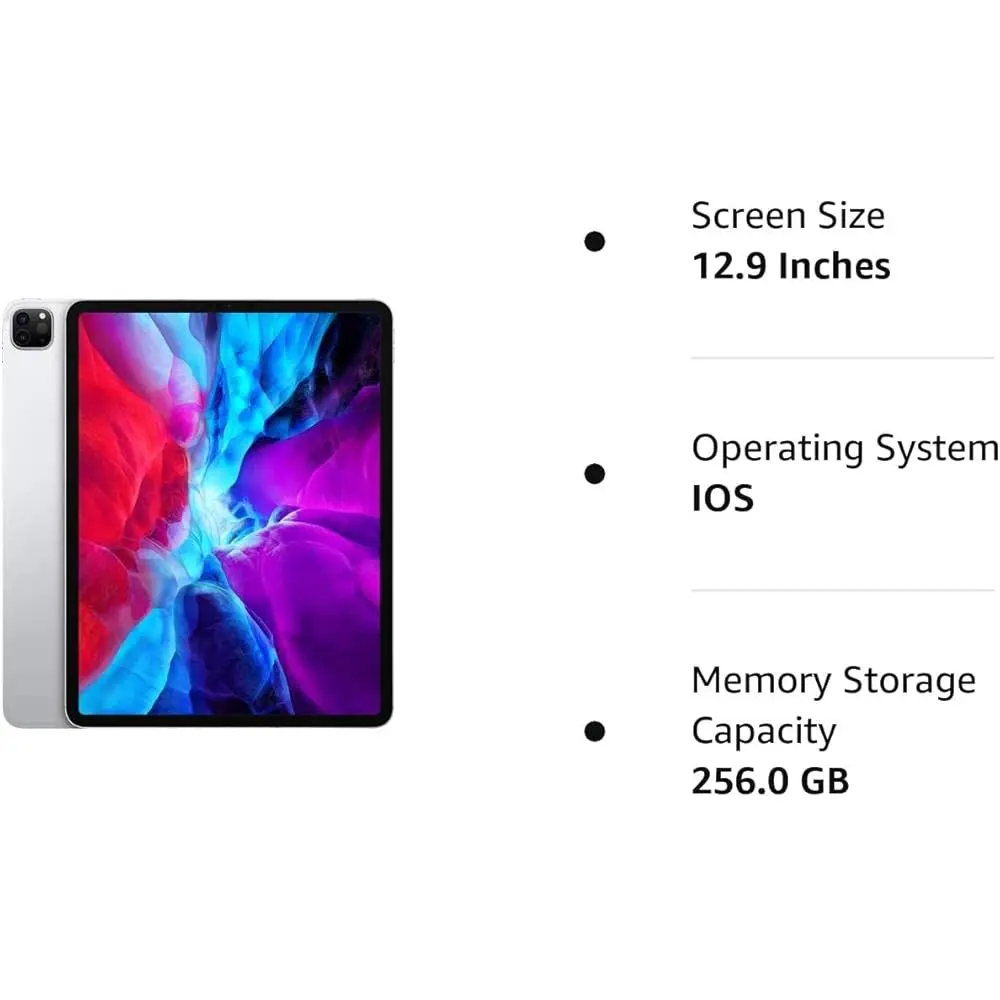The width and height of the screenshot is (1000, 1000).
Task: Click the rear camera module on the iPad
Action: pos(32,327)
